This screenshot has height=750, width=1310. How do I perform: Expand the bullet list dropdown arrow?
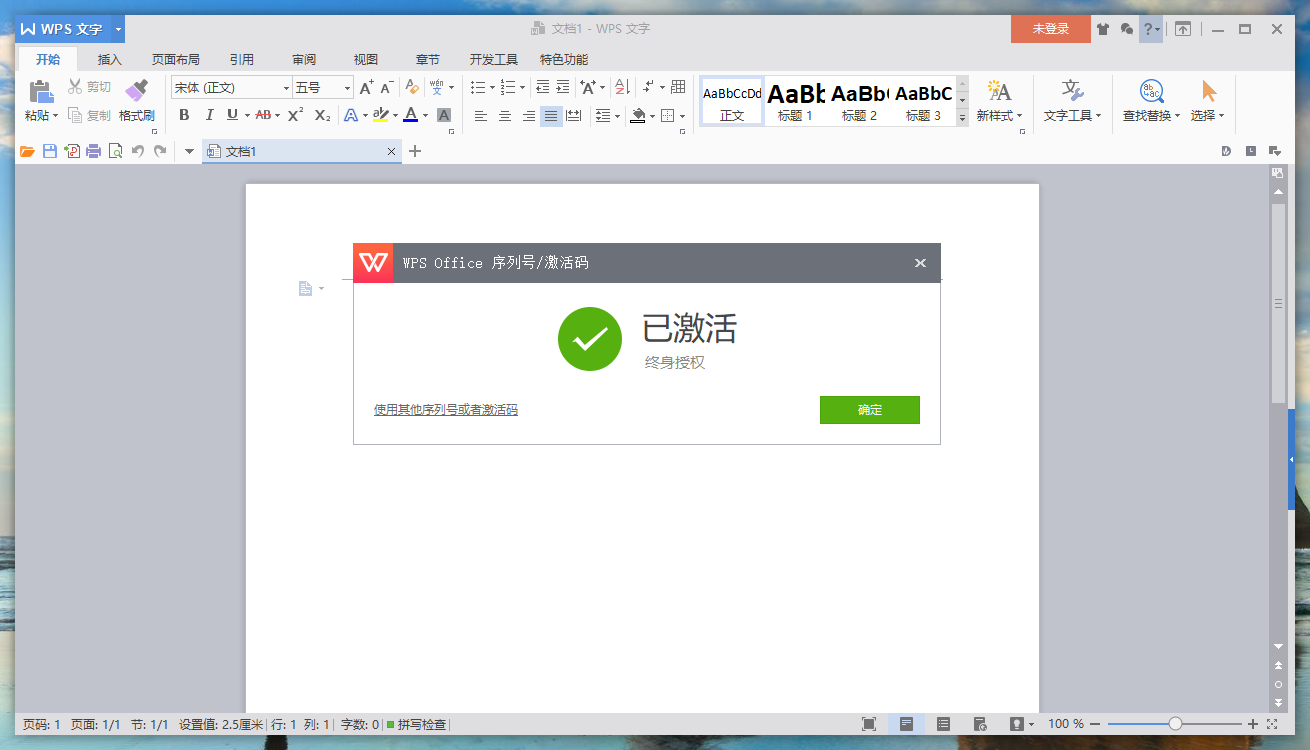(x=493, y=88)
